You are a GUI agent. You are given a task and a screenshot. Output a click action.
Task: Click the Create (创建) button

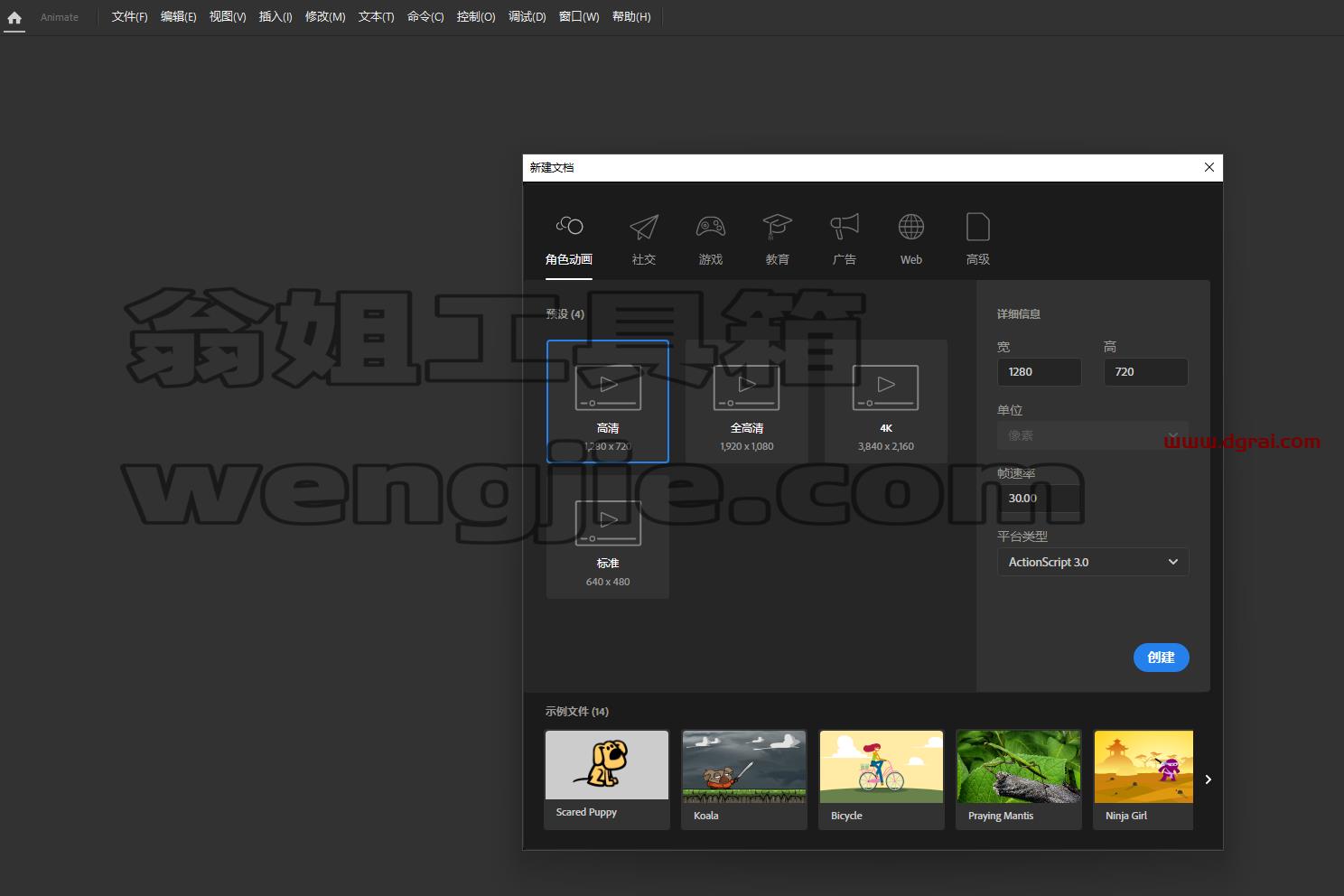(x=1162, y=658)
